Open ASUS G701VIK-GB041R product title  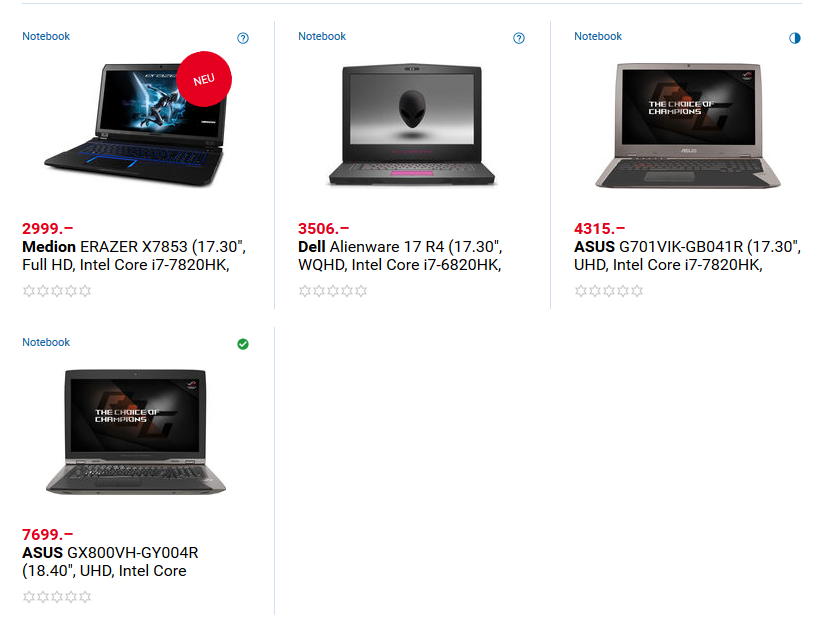click(x=687, y=256)
